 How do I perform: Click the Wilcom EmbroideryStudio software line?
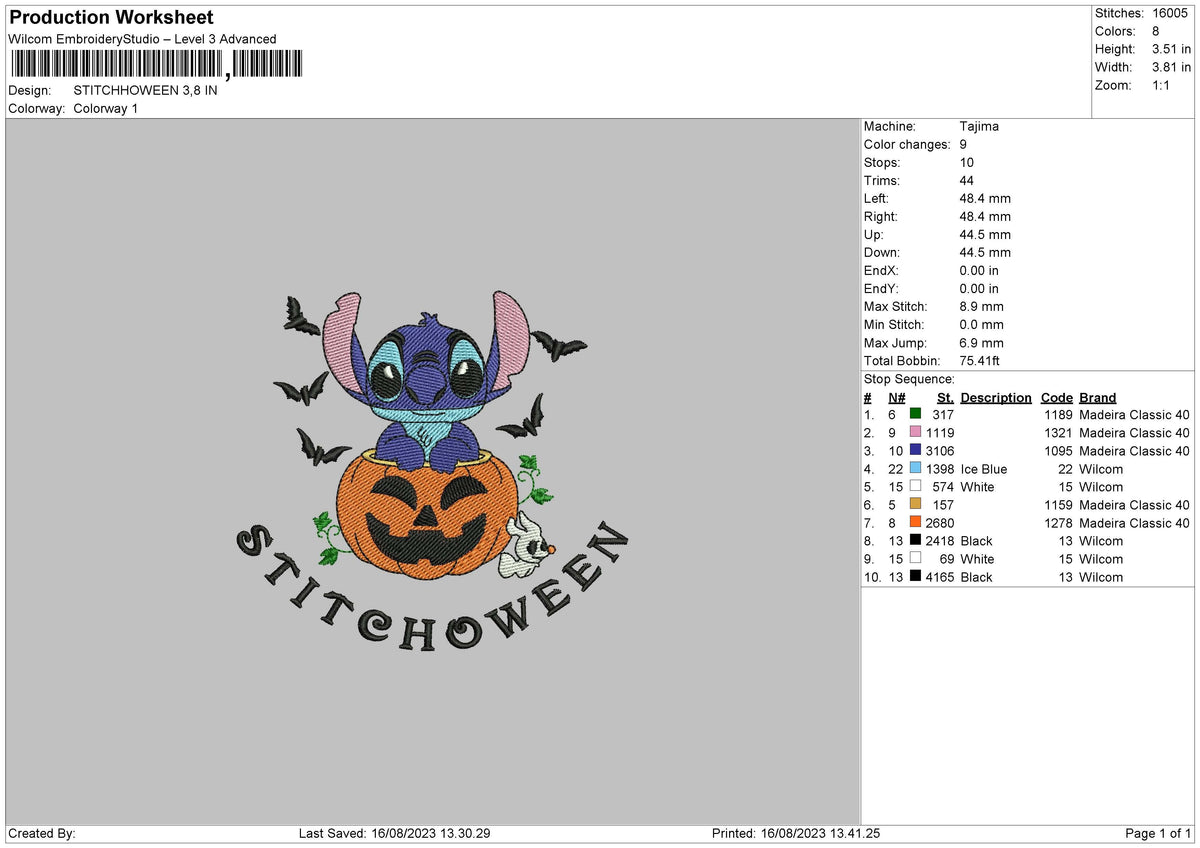coord(142,39)
